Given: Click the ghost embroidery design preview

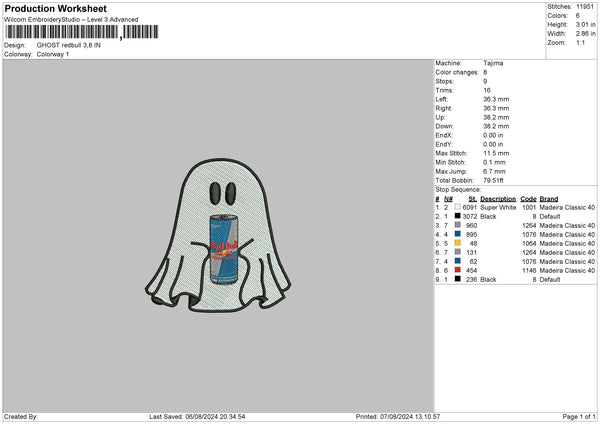Looking at the screenshot, I should (218, 235).
